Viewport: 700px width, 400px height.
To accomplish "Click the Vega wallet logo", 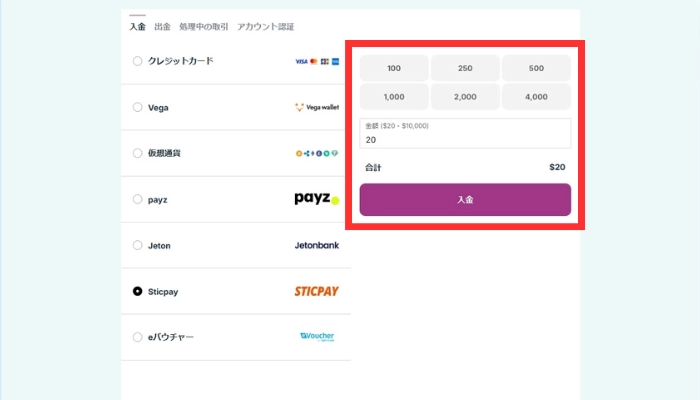I will click(x=317, y=107).
